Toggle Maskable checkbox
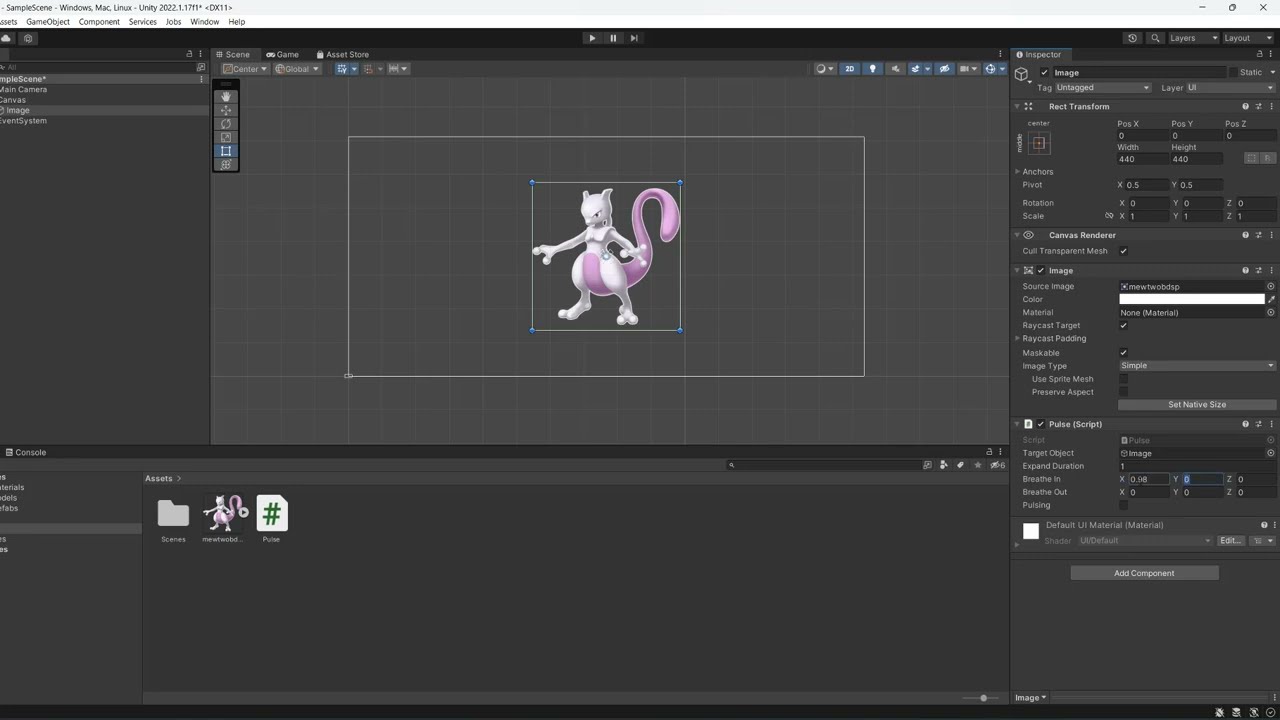The height and width of the screenshot is (720, 1280). [1123, 352]
